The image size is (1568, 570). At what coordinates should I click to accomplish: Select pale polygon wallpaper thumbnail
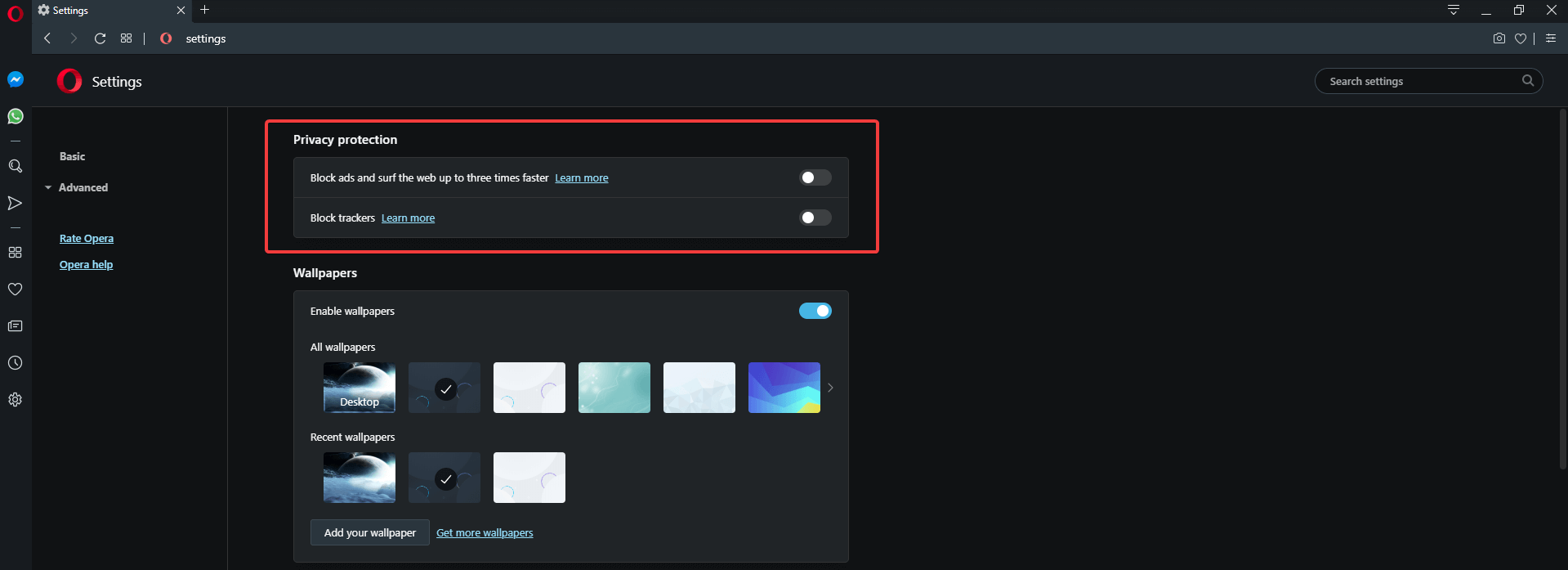699,388
